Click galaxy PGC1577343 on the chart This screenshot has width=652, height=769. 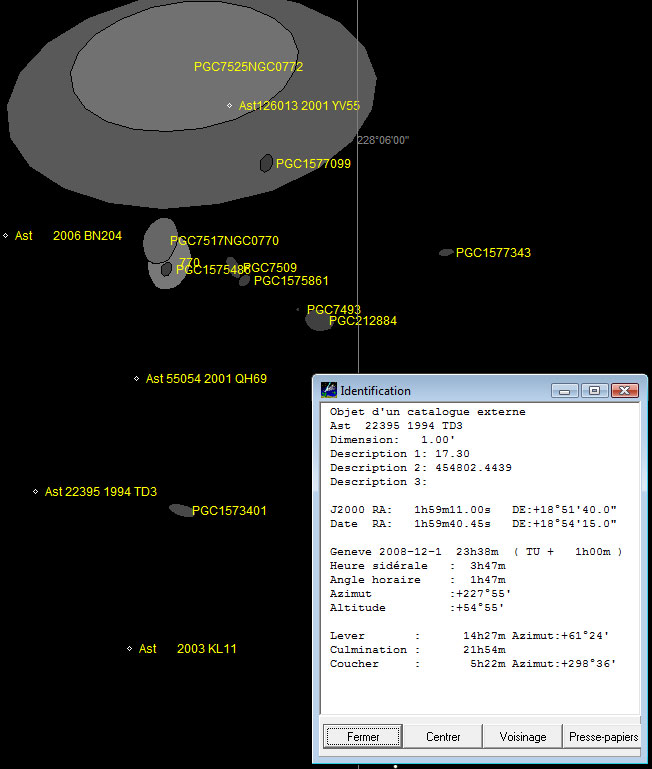click(x=446, y=253)
